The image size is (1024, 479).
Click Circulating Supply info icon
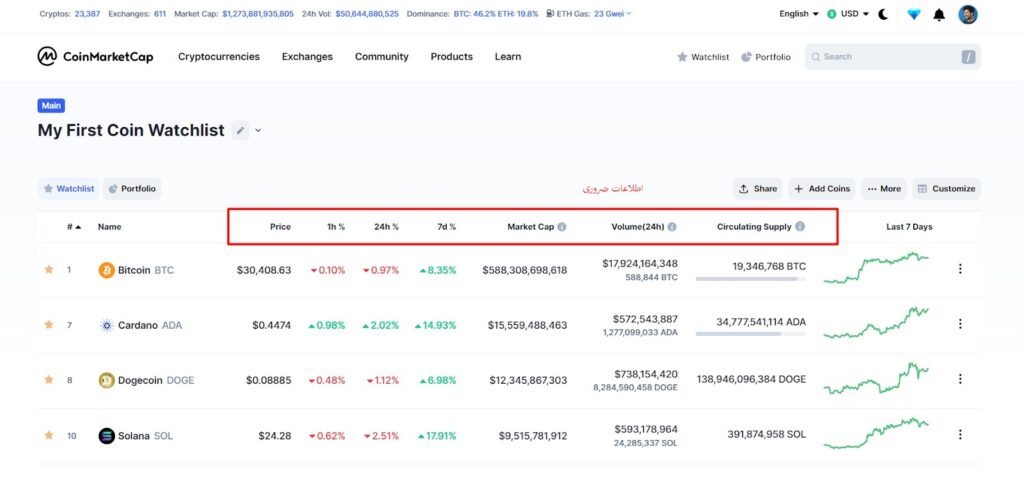pos(800,227)
